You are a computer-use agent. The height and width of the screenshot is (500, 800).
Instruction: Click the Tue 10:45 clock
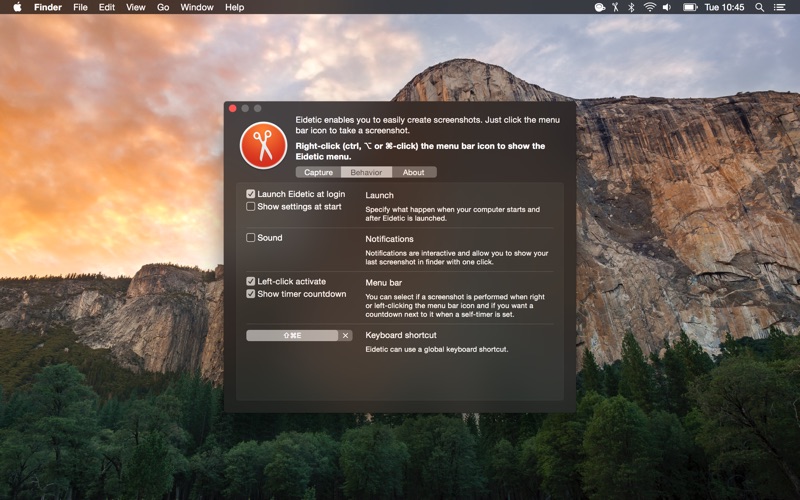pyautogui.click(x=724, y=7)
